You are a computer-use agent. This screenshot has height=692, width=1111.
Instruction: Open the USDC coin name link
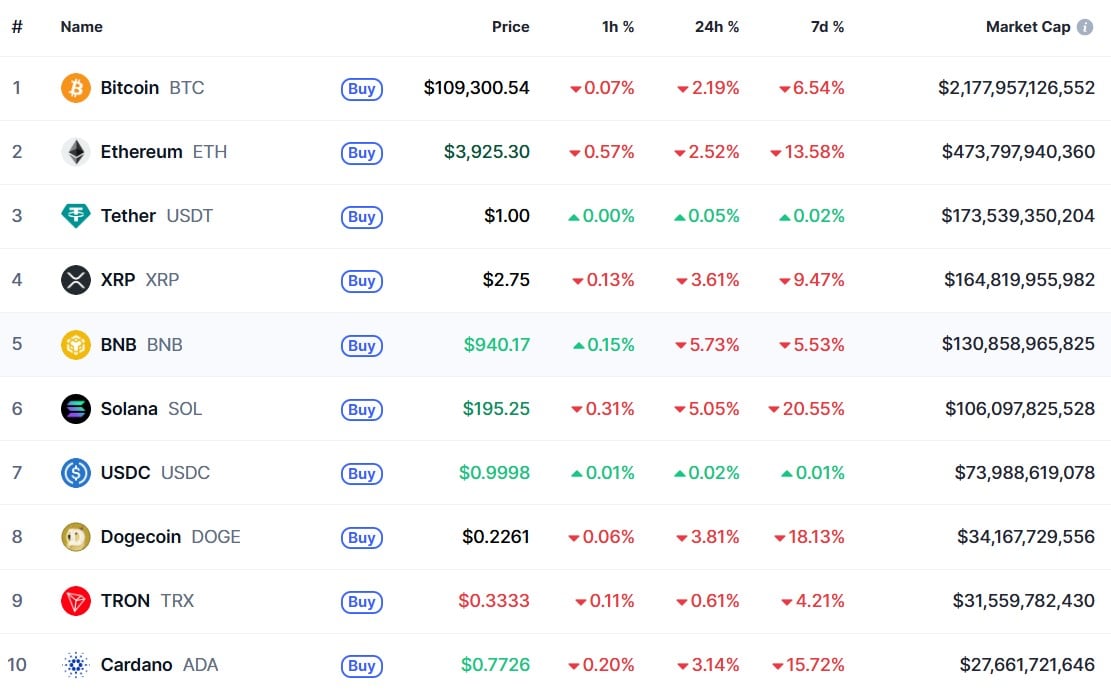[126, 473]
